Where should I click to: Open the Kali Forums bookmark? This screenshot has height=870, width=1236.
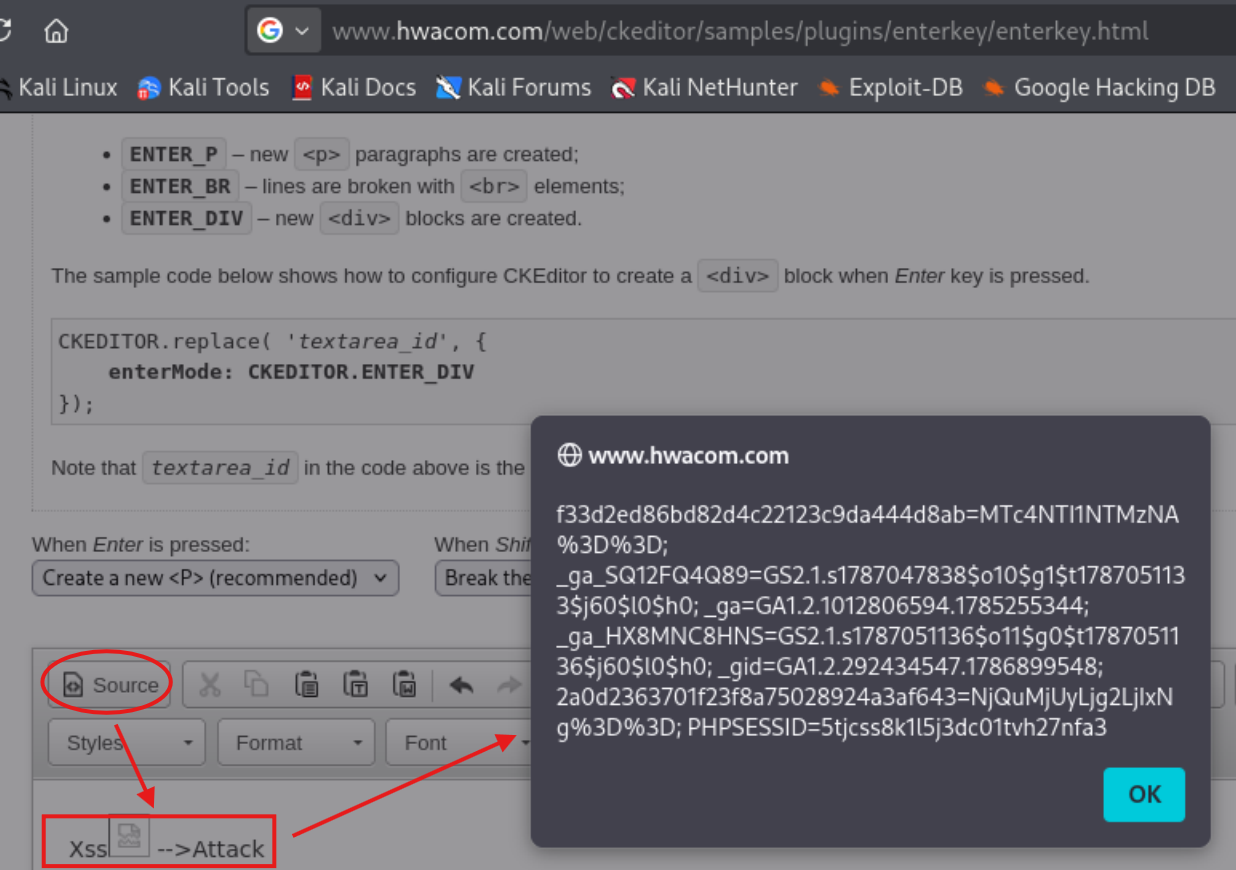point(513,88)
